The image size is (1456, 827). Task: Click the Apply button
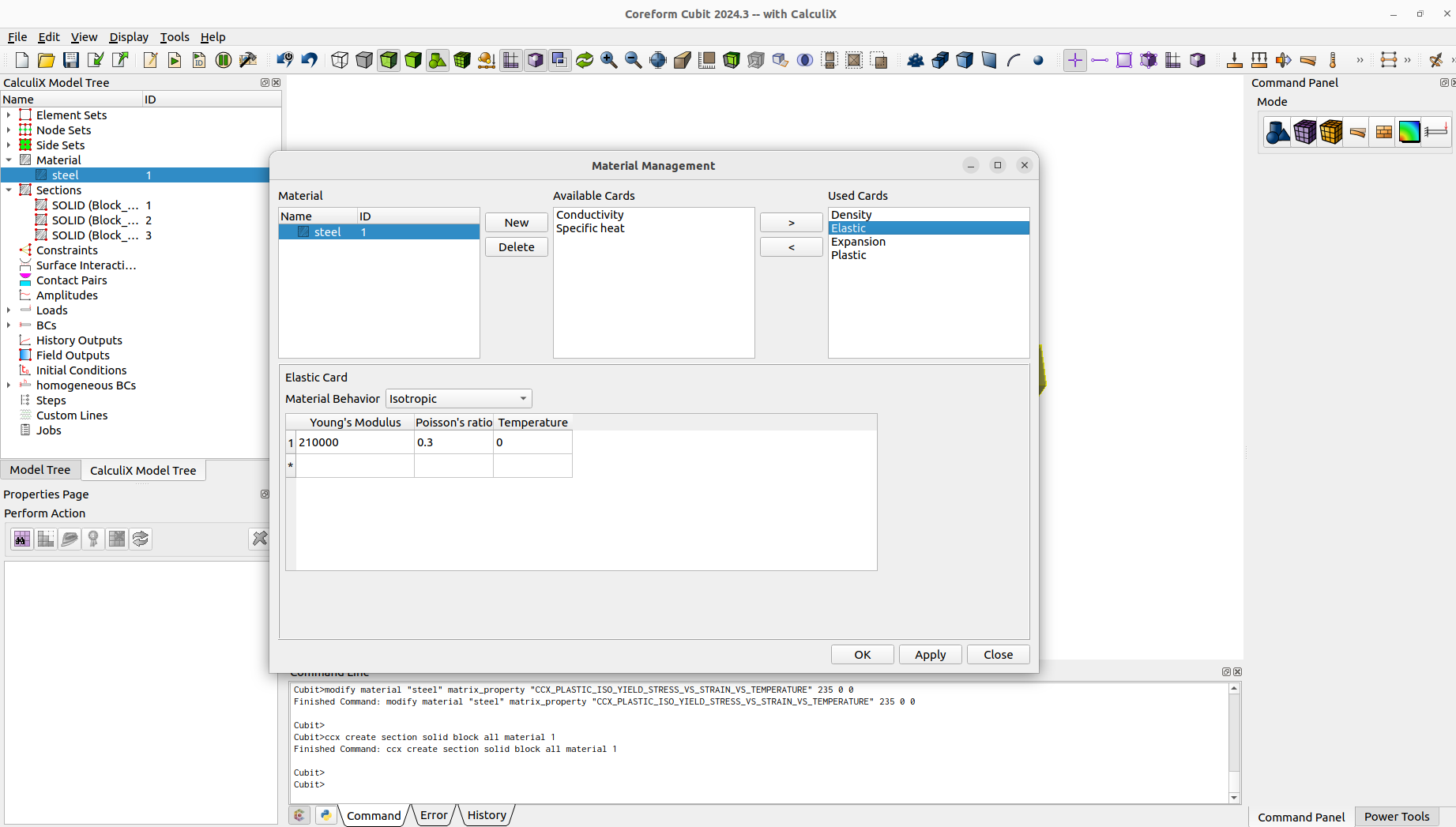pos(930,654)
